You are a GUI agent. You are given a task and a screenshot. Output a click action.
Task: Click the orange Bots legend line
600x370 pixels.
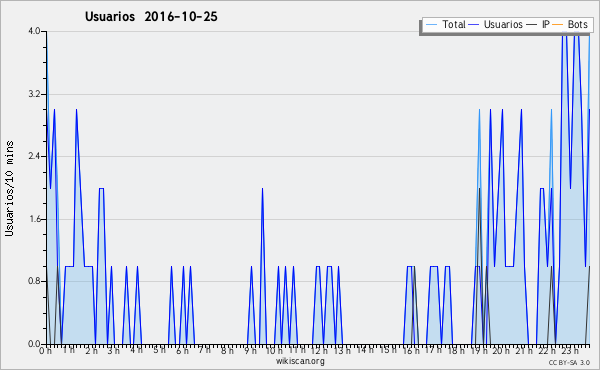click(x=558, y=25)
